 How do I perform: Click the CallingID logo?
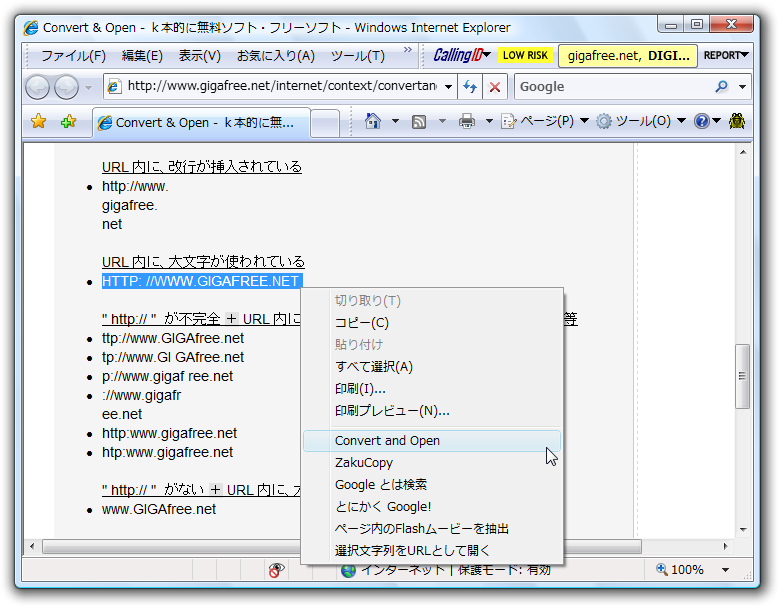pyautogui.click(x=458, y=55)
